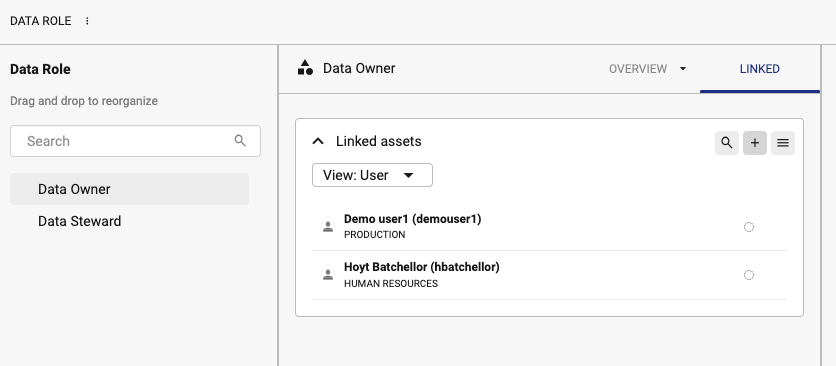Switch to the OVERVIEW tab
The width and height of the screenshot is (836, 366).
coord(638,69)
